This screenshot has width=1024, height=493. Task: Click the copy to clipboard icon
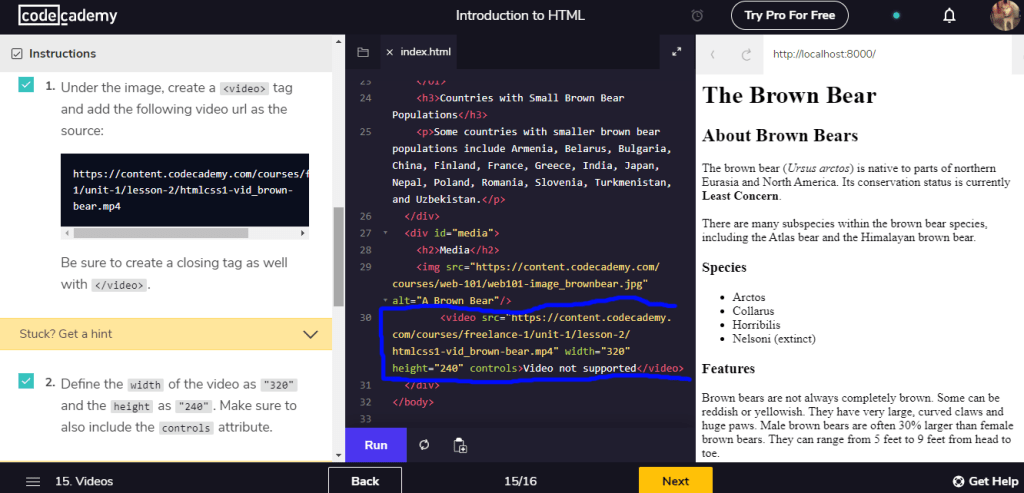[x=460, y=445]
